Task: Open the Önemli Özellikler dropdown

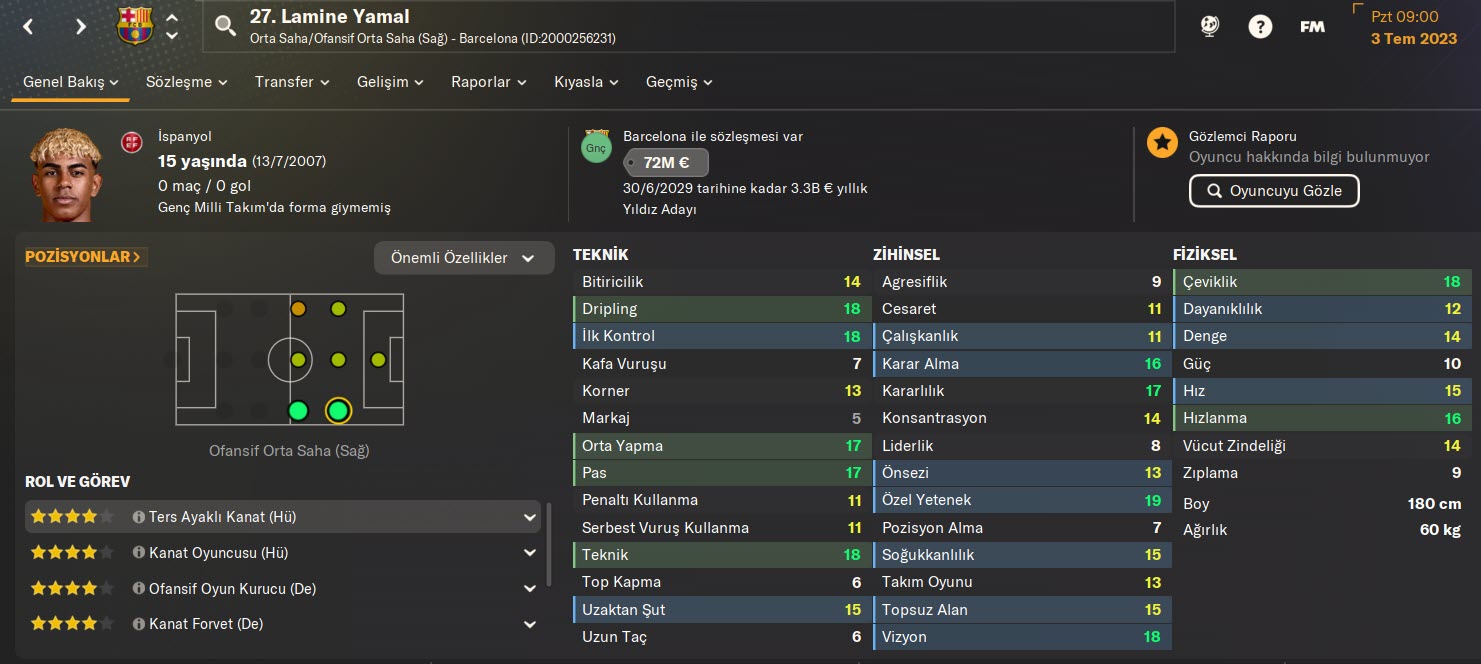Action: click(464, 258)
